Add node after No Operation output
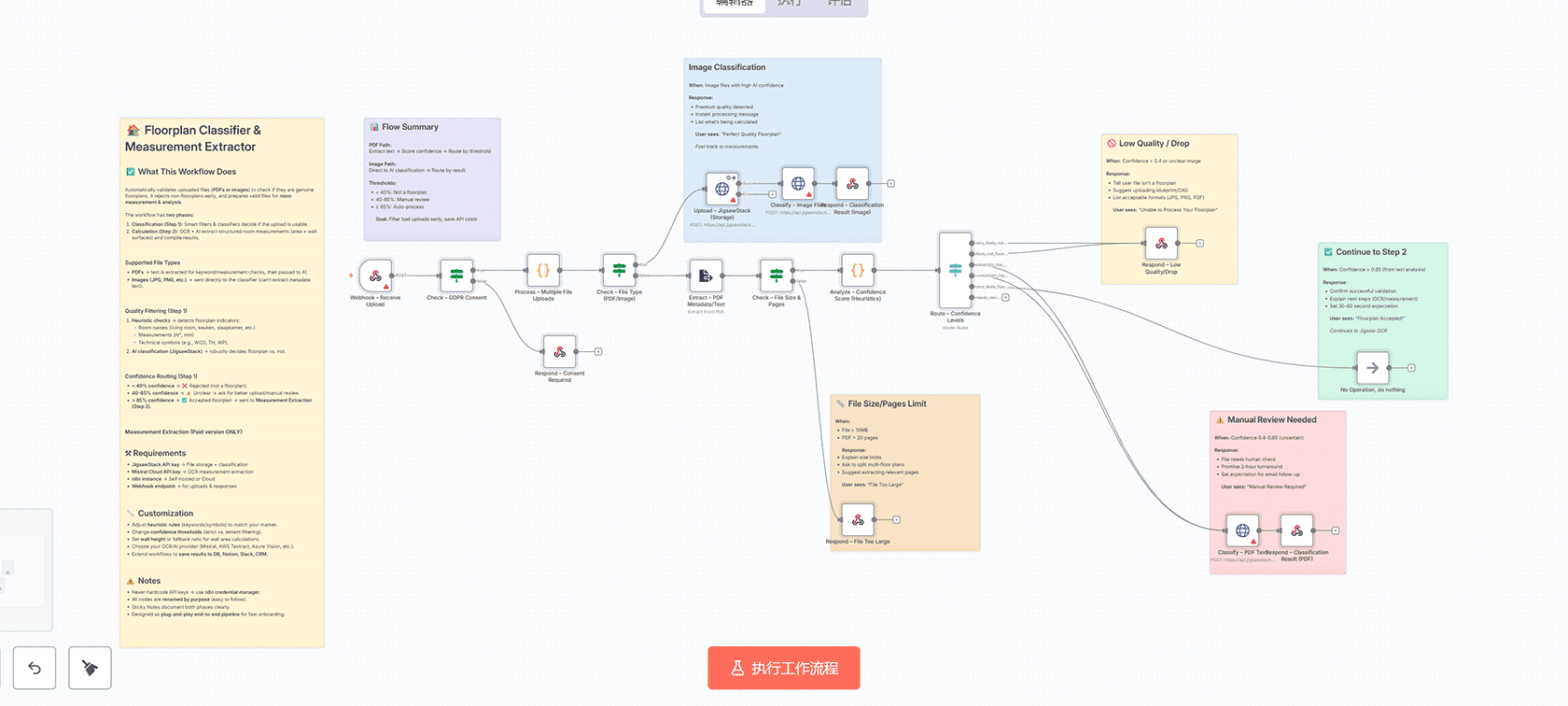 click(x=1411, y=368)
